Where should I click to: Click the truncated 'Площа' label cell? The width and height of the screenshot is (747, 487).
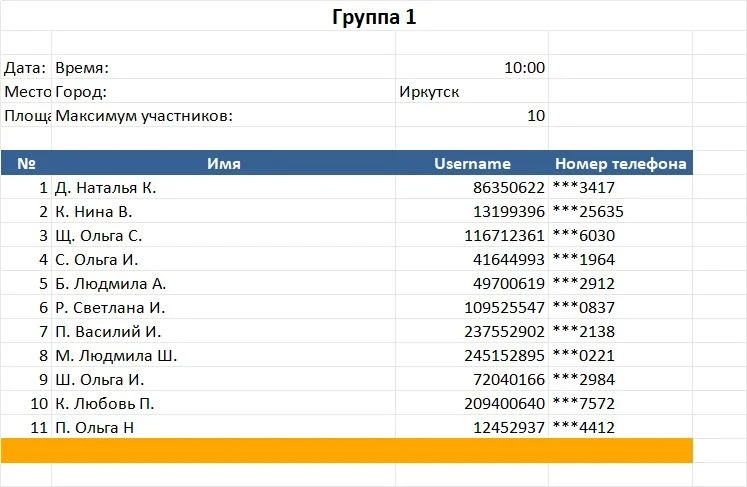[x=26, y=115]
